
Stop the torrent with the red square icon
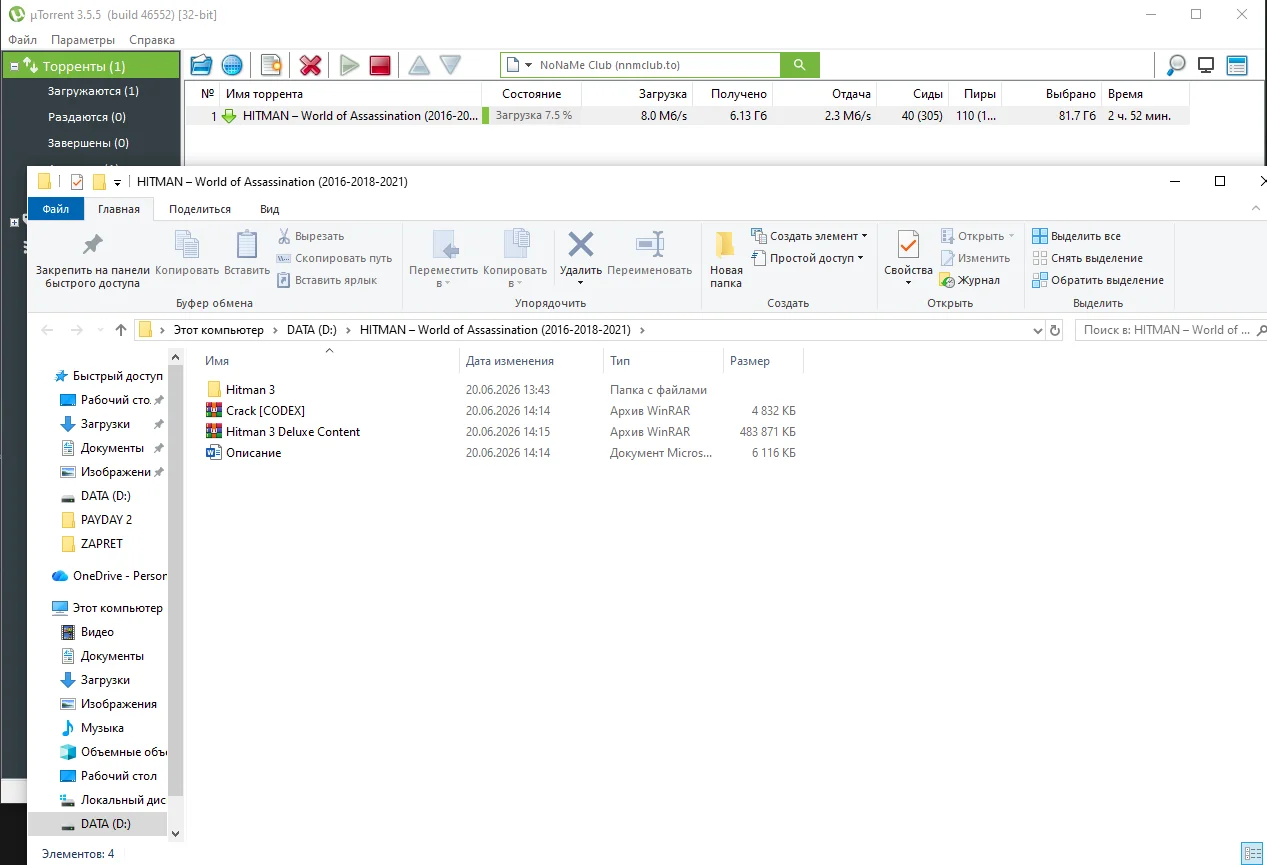tap(379, 65)
